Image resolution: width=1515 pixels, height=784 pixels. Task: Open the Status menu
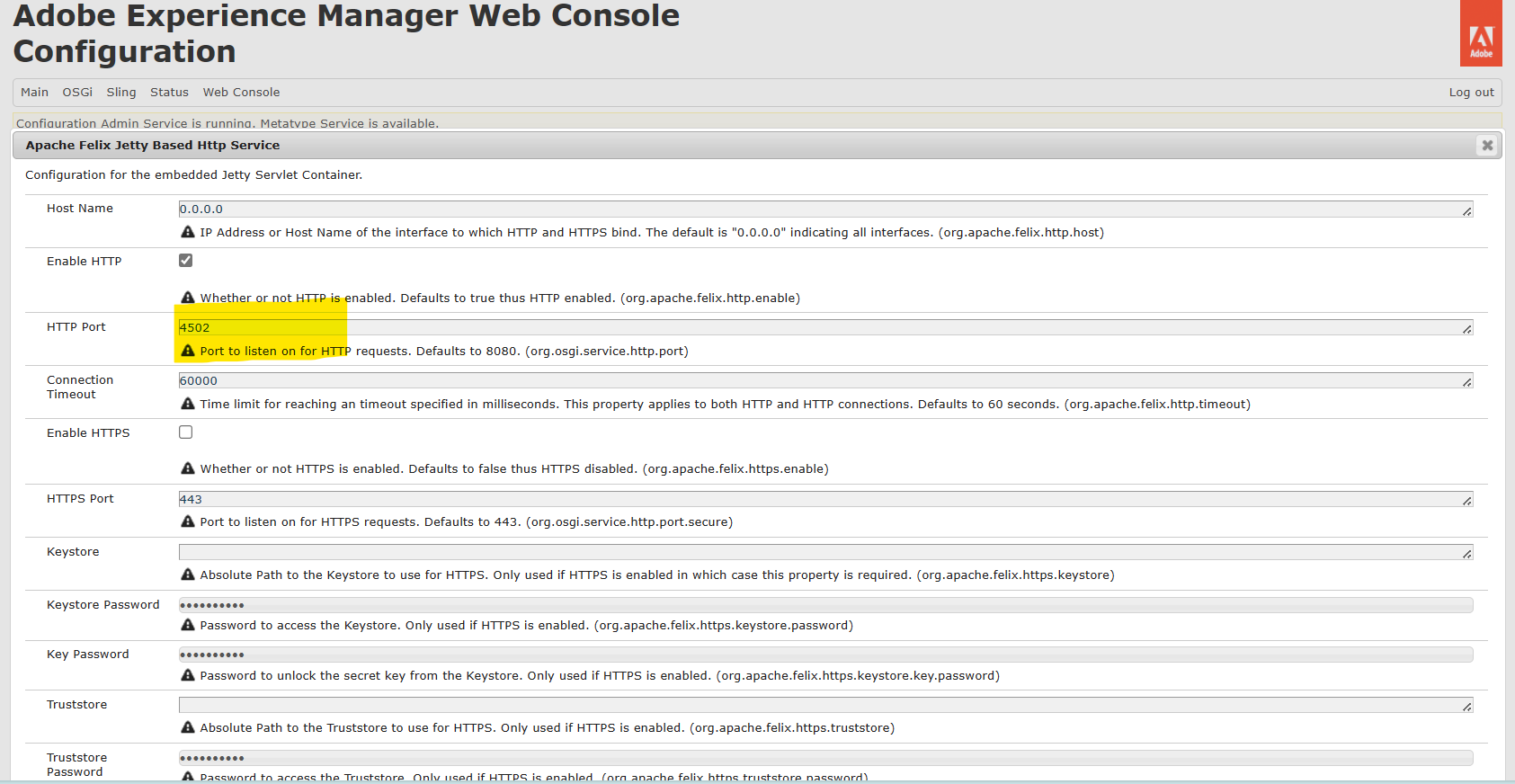[x=169, y=92]
